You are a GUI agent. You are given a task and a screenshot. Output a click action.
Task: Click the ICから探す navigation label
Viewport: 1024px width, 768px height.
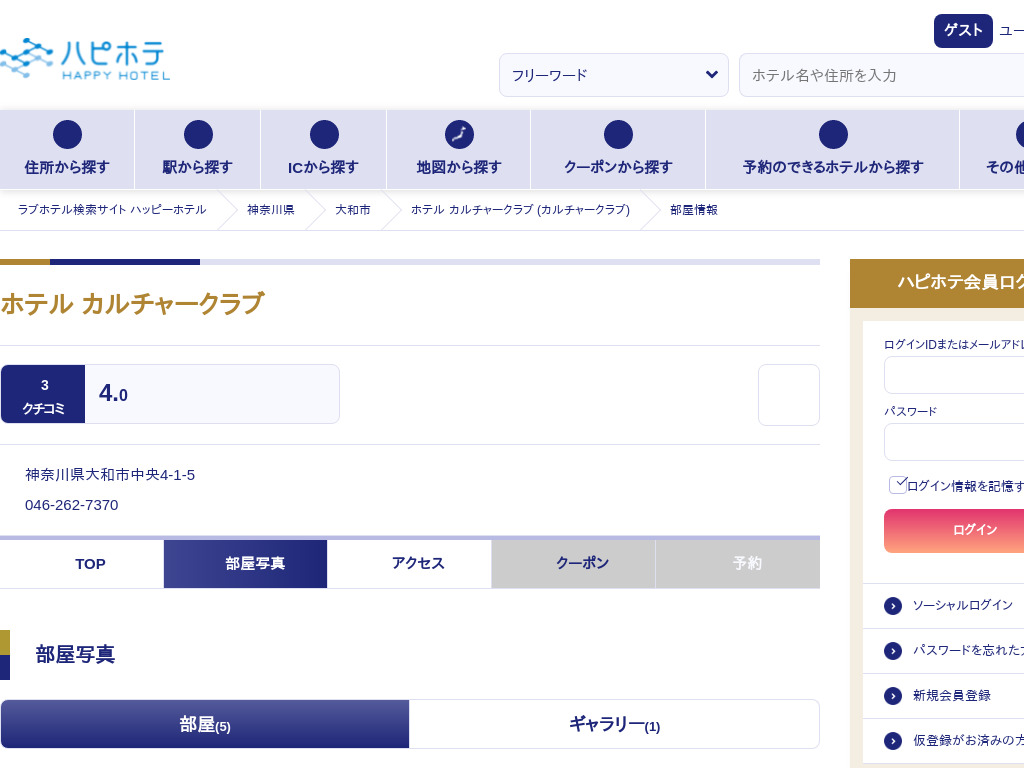point(324,167)
